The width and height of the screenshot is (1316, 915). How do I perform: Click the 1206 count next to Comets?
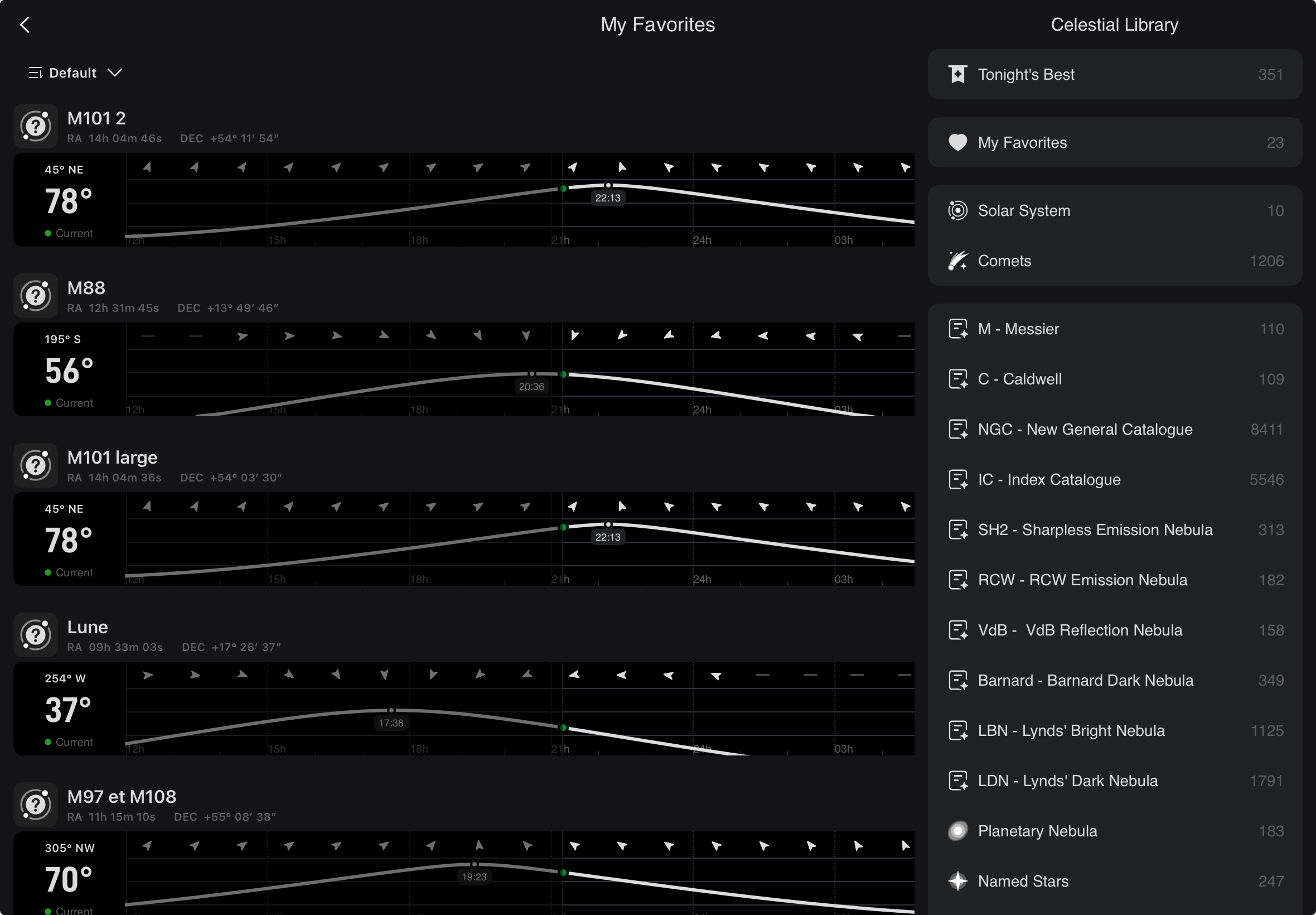click(1267, 261)
